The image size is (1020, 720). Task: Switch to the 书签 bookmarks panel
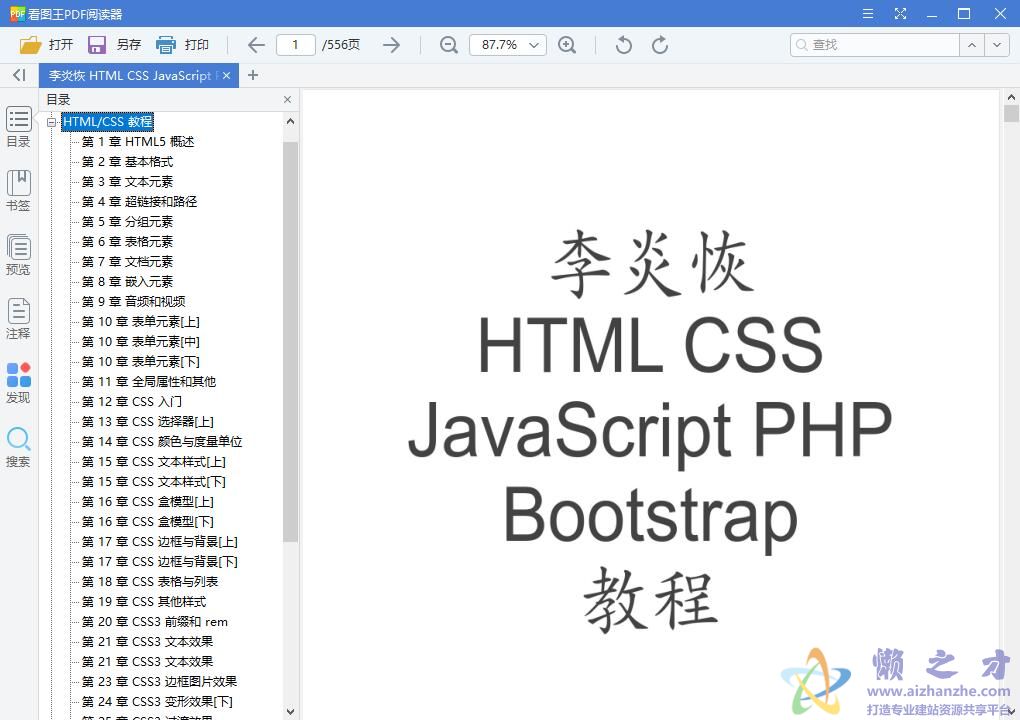(18, 190)
